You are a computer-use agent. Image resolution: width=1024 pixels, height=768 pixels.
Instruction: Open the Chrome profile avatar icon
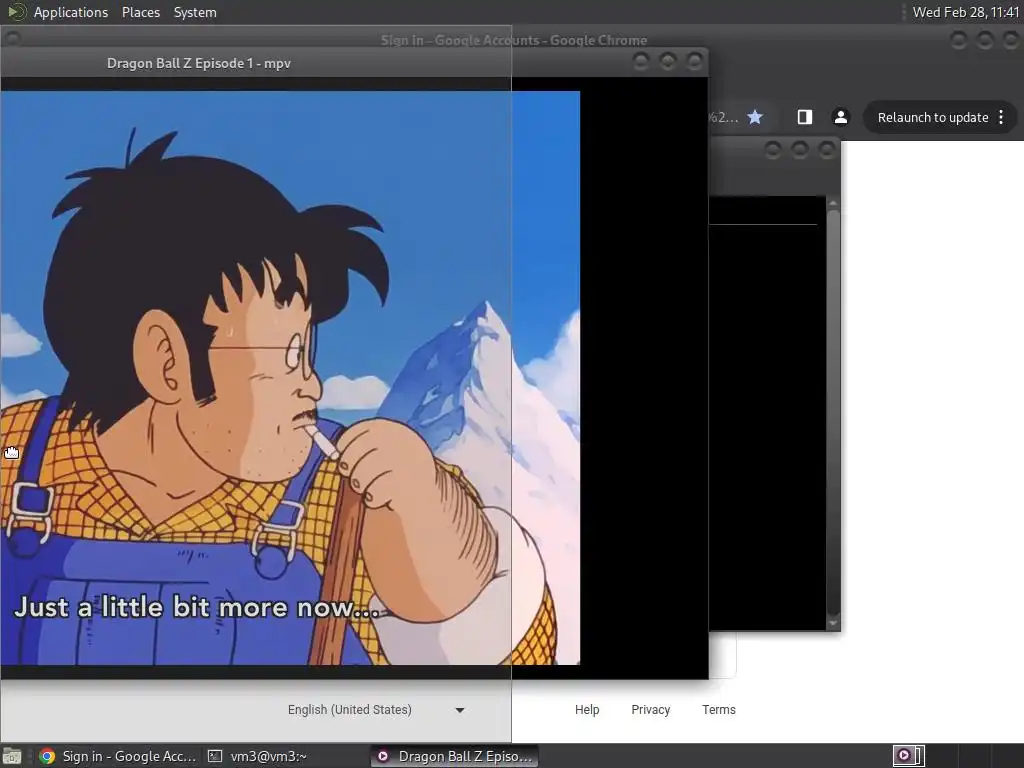(x=840, y=117)
